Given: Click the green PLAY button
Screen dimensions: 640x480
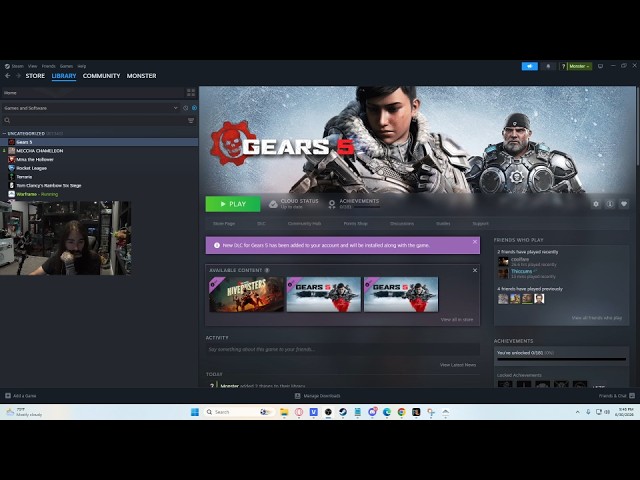Looking at the screenshot, I should (x=233, y=204).
